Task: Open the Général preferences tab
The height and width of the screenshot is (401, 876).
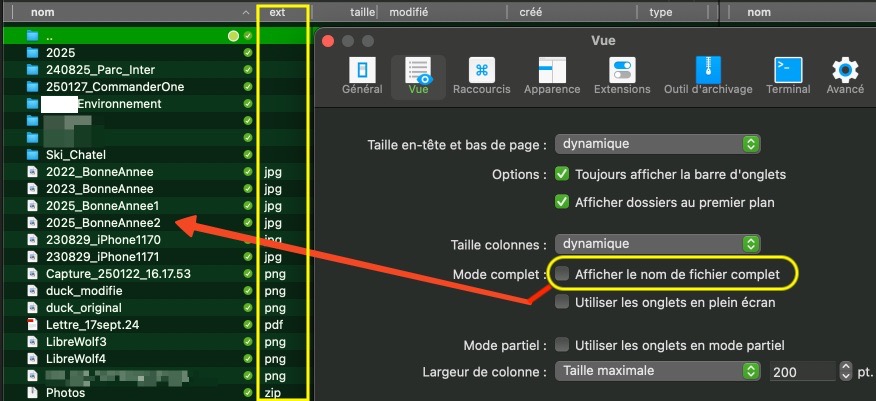Action: (362, 75)
